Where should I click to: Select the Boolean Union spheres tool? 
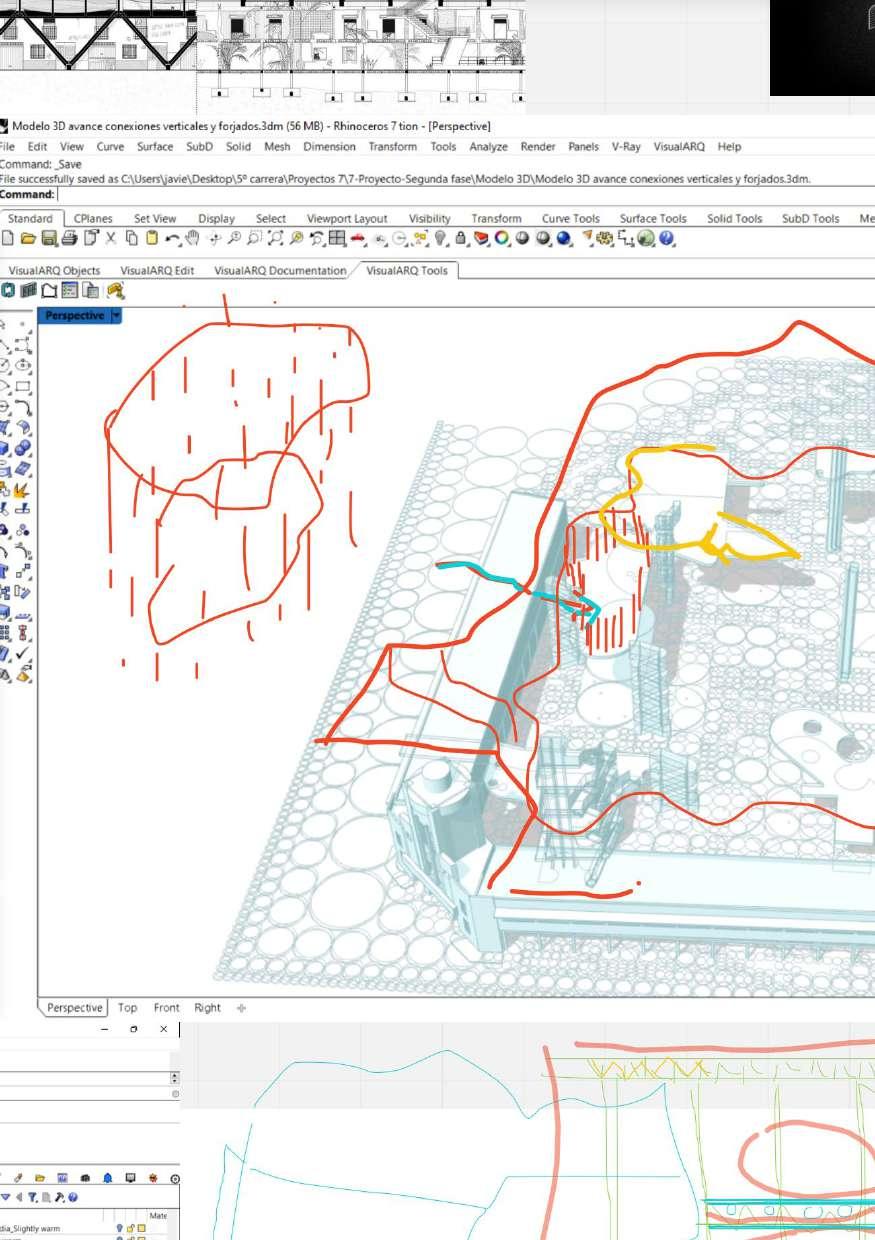tap(23, 448)
